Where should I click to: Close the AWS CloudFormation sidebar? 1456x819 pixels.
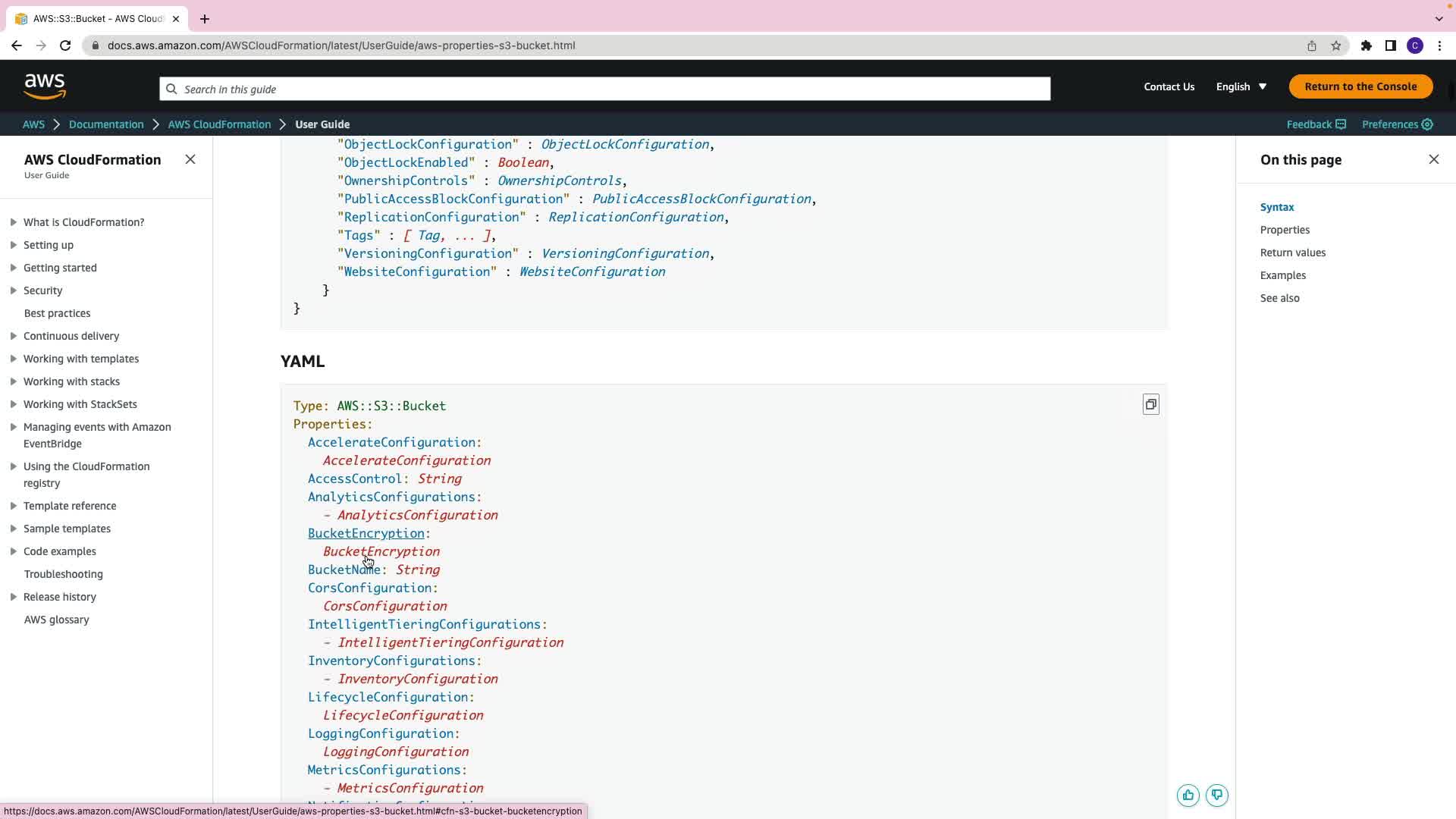click(190, 159)
